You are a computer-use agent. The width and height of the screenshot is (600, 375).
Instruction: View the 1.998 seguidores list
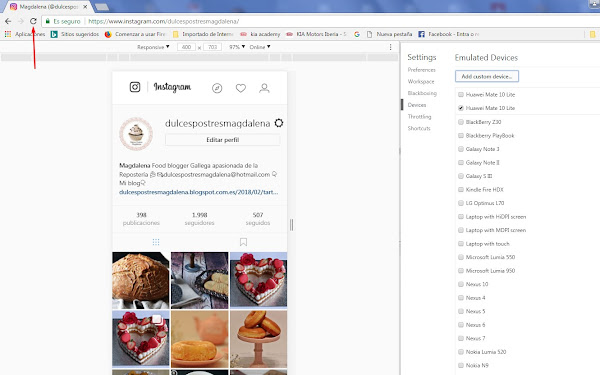tap(199, 219)
